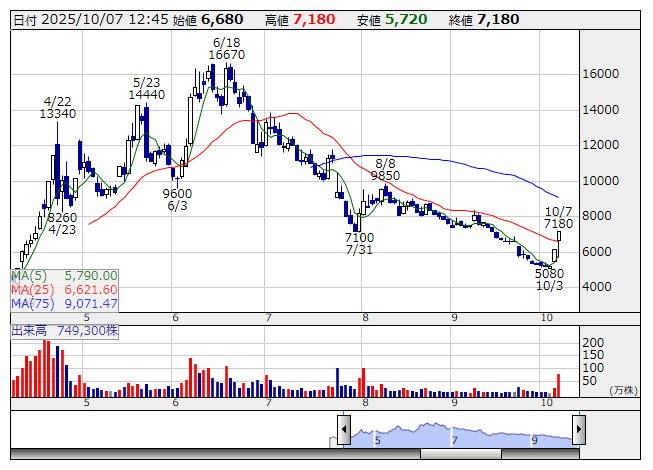653x470 pixels.
Task: Click the MA(75) 9,071.47 legend entry
Action: click(65, 303)
